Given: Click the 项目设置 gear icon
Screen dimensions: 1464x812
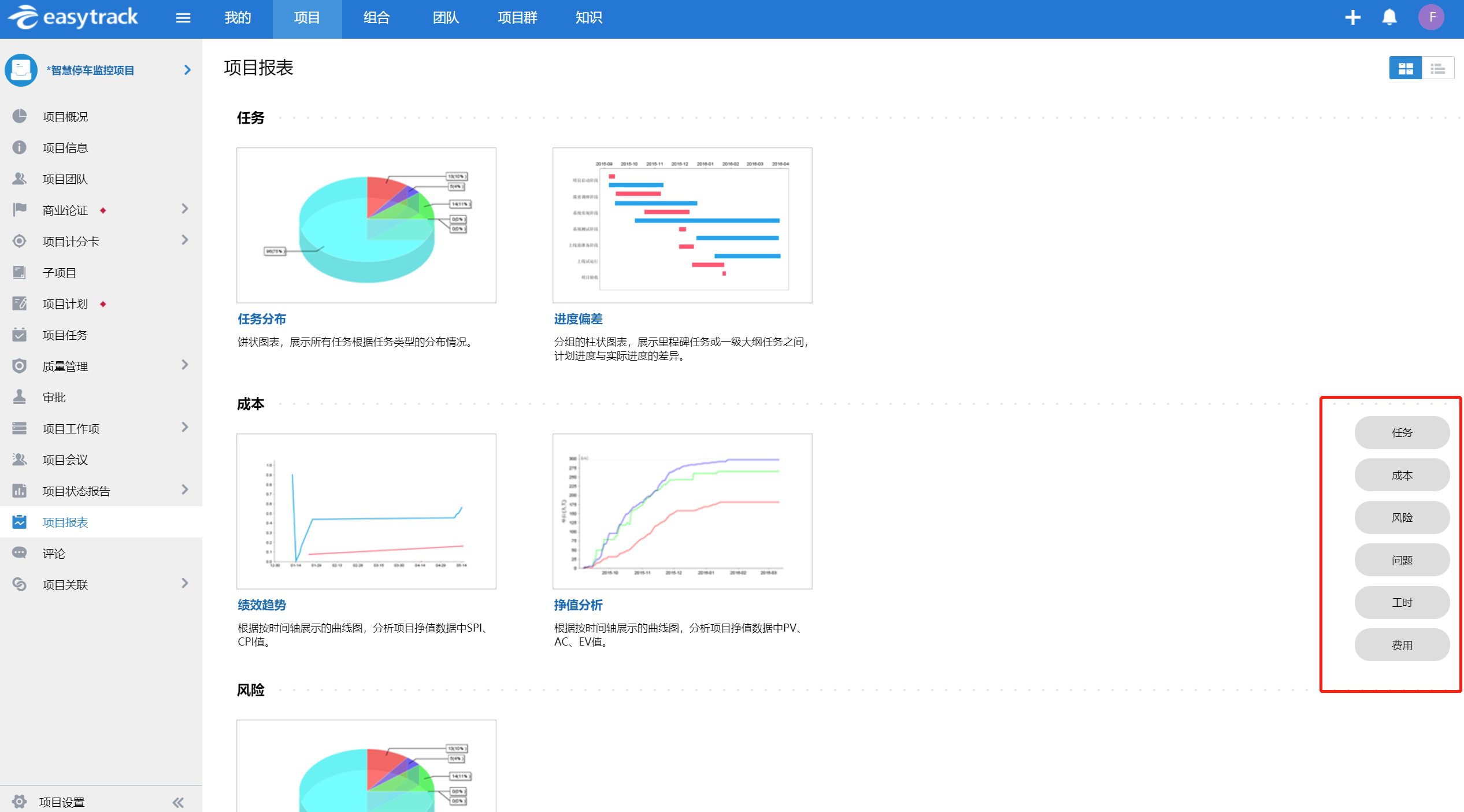Looking at the screenshot, I should [x=20, y=801].
